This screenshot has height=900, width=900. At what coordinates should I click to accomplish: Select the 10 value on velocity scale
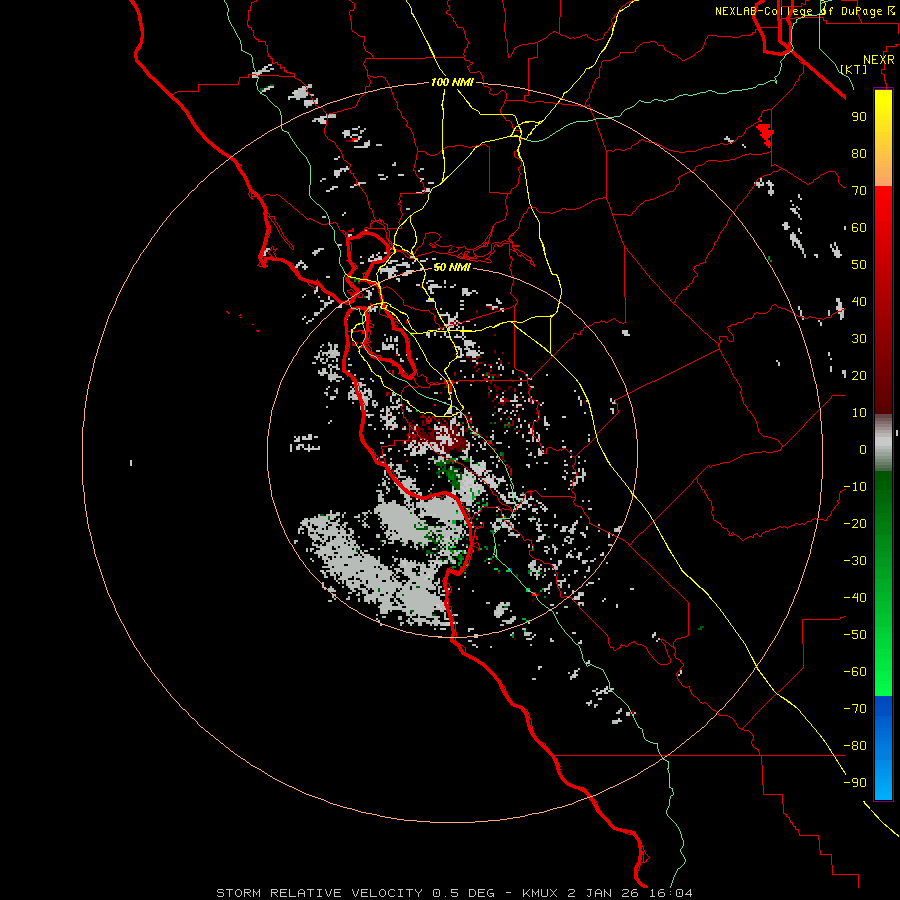pyautogui.click(x=859, y=413)
